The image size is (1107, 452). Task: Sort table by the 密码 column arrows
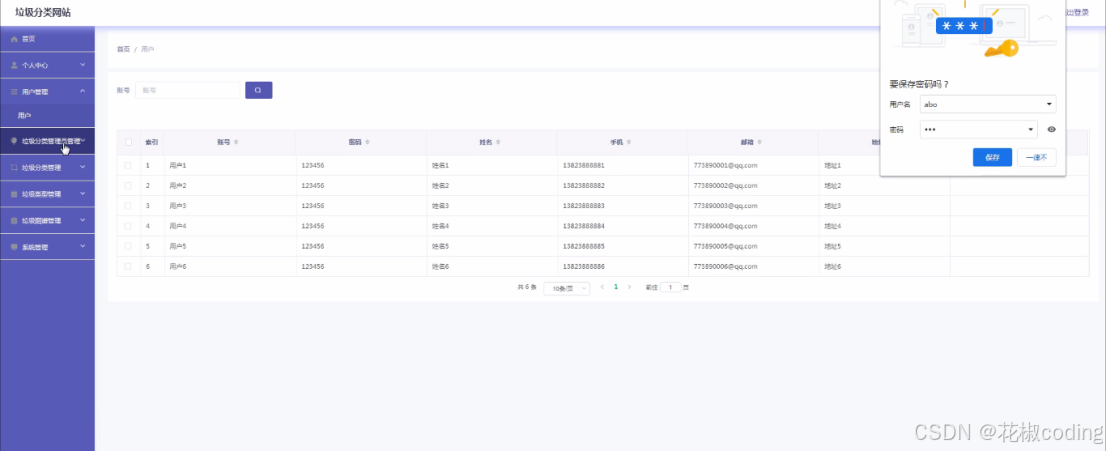(x=367, y=142)
